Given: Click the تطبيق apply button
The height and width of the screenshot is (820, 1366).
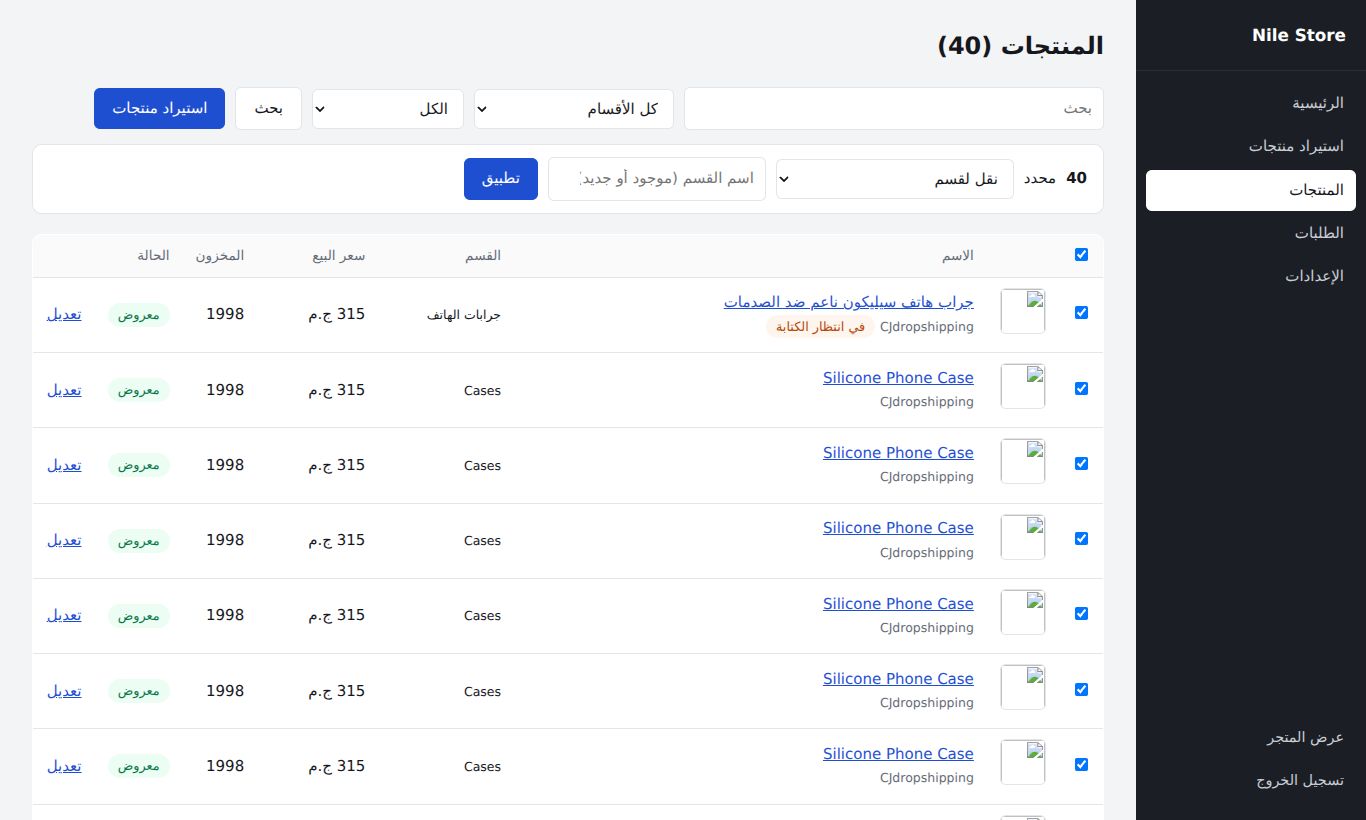Looking at the screenshot, I should (501, 179).
